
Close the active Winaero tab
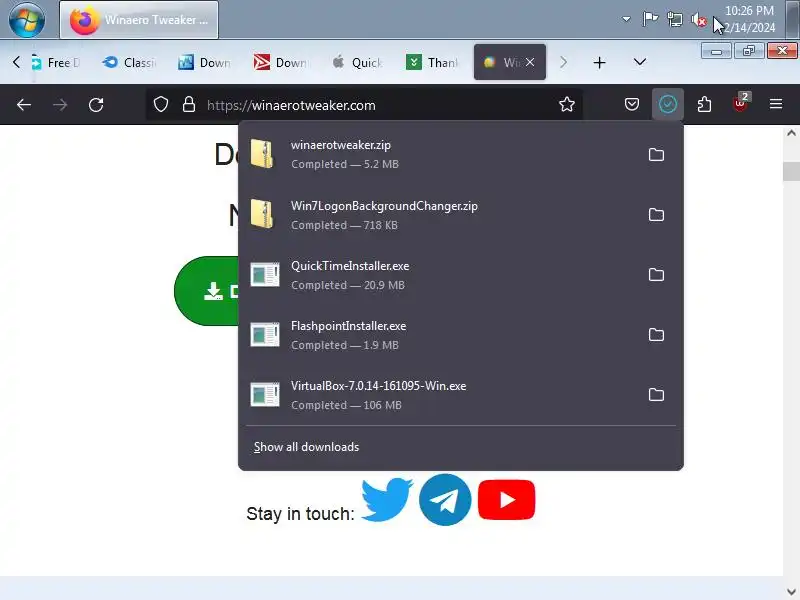(x=530, y=62)
